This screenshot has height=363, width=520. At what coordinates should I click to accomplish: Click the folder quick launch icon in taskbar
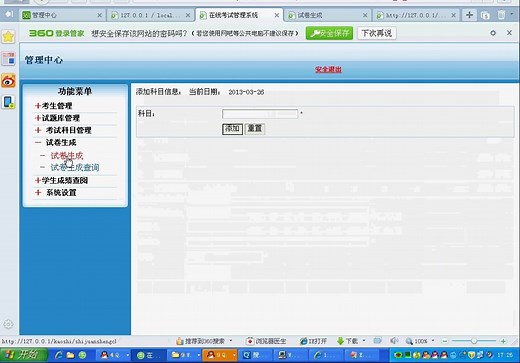[x=70, y=355]
